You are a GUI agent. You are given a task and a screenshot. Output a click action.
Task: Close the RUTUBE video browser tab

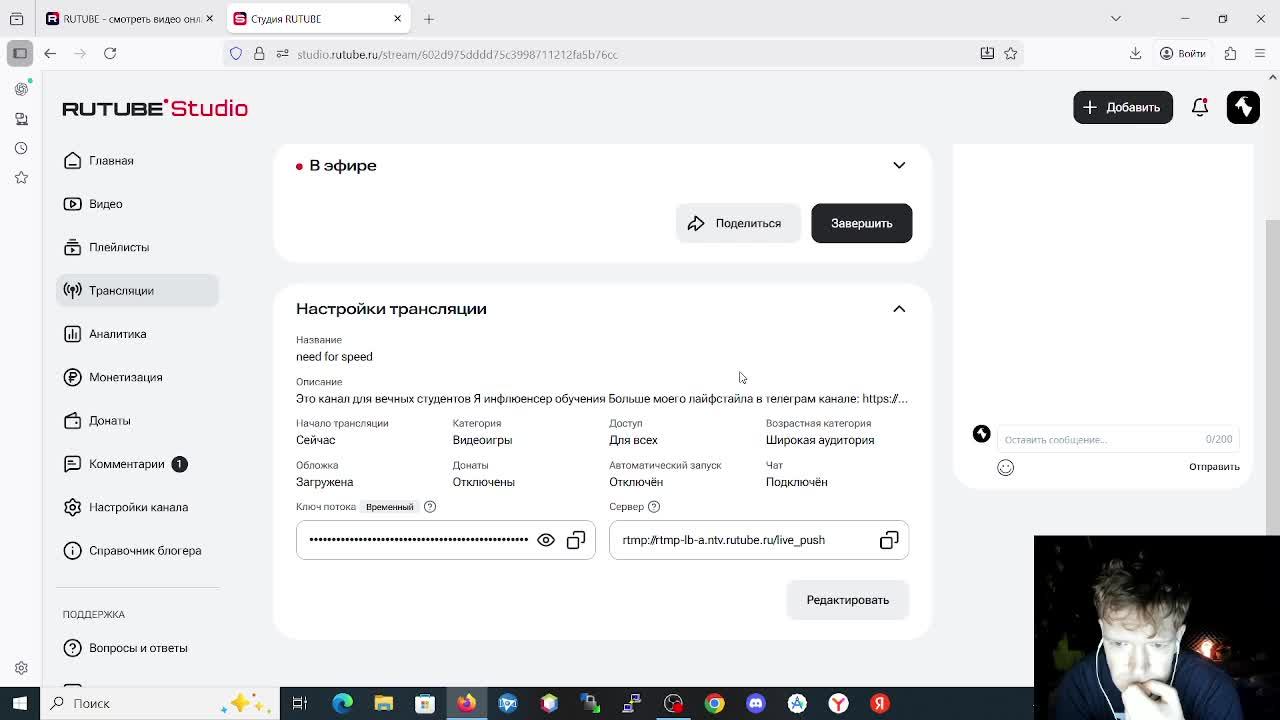(x=209, y=19)
